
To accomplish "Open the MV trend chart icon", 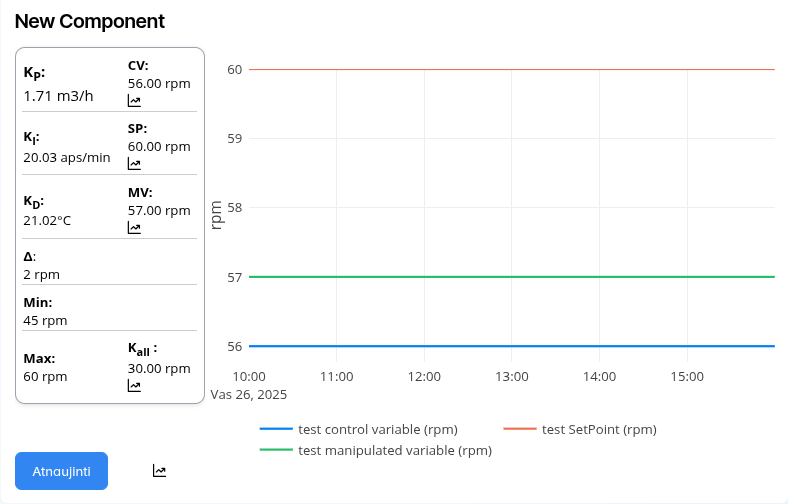I will [134, 227].
